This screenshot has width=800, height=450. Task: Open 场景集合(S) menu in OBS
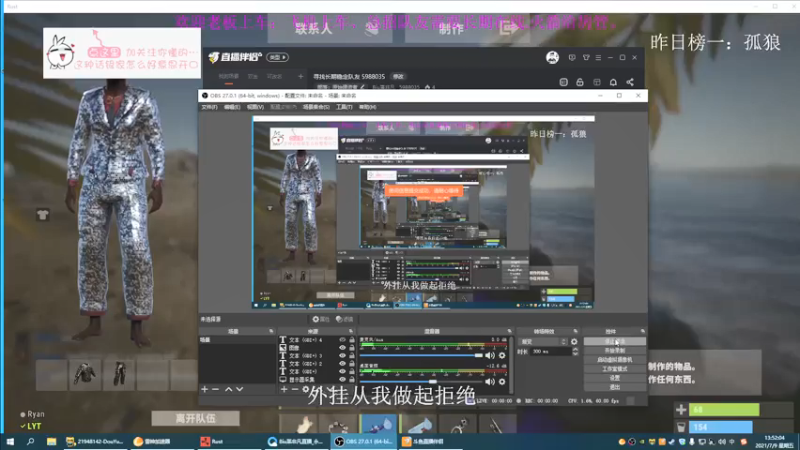click(x=316, y=107)
